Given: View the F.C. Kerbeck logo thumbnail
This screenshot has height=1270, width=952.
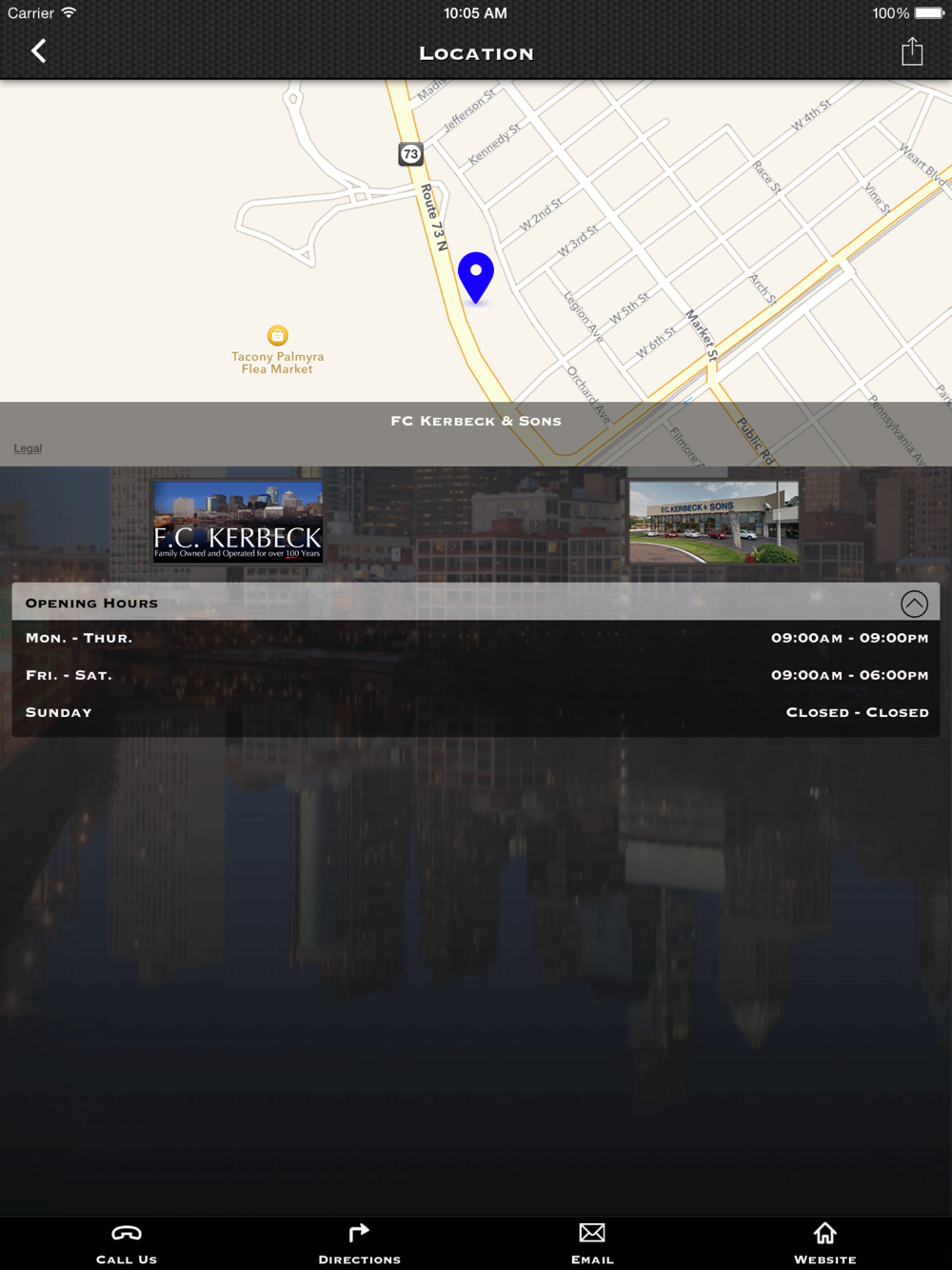Looking at the screenshot, I should [238, 522].
